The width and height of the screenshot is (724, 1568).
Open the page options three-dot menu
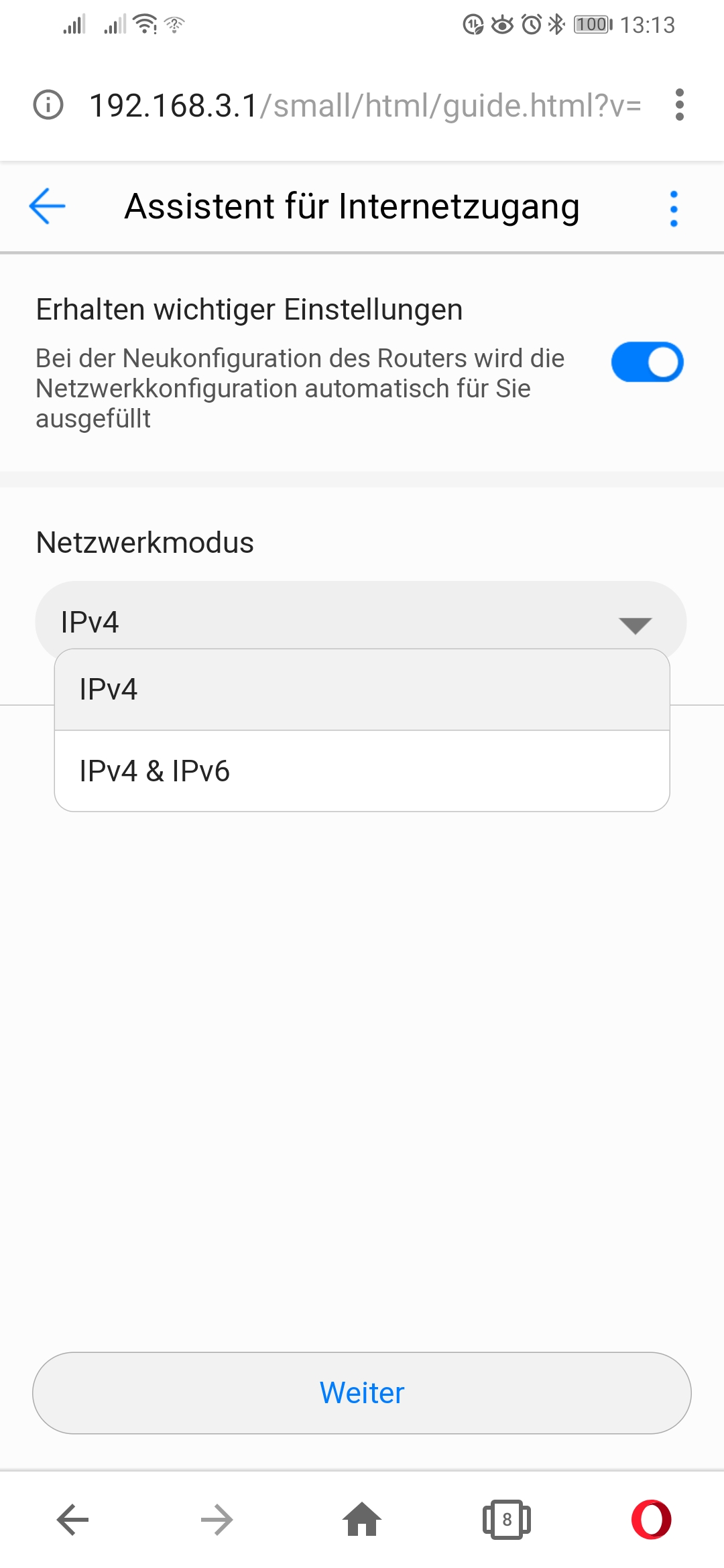coord(674,208)
